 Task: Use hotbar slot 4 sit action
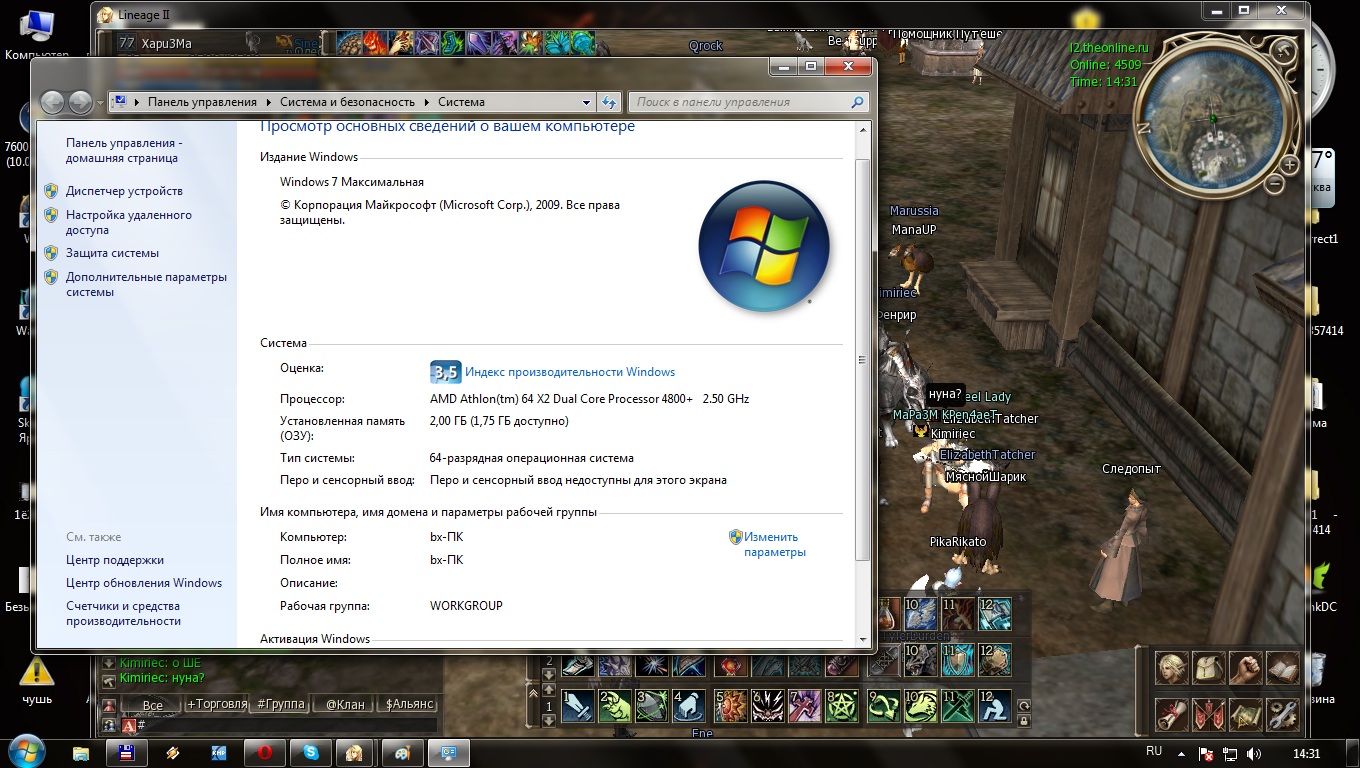689,706
